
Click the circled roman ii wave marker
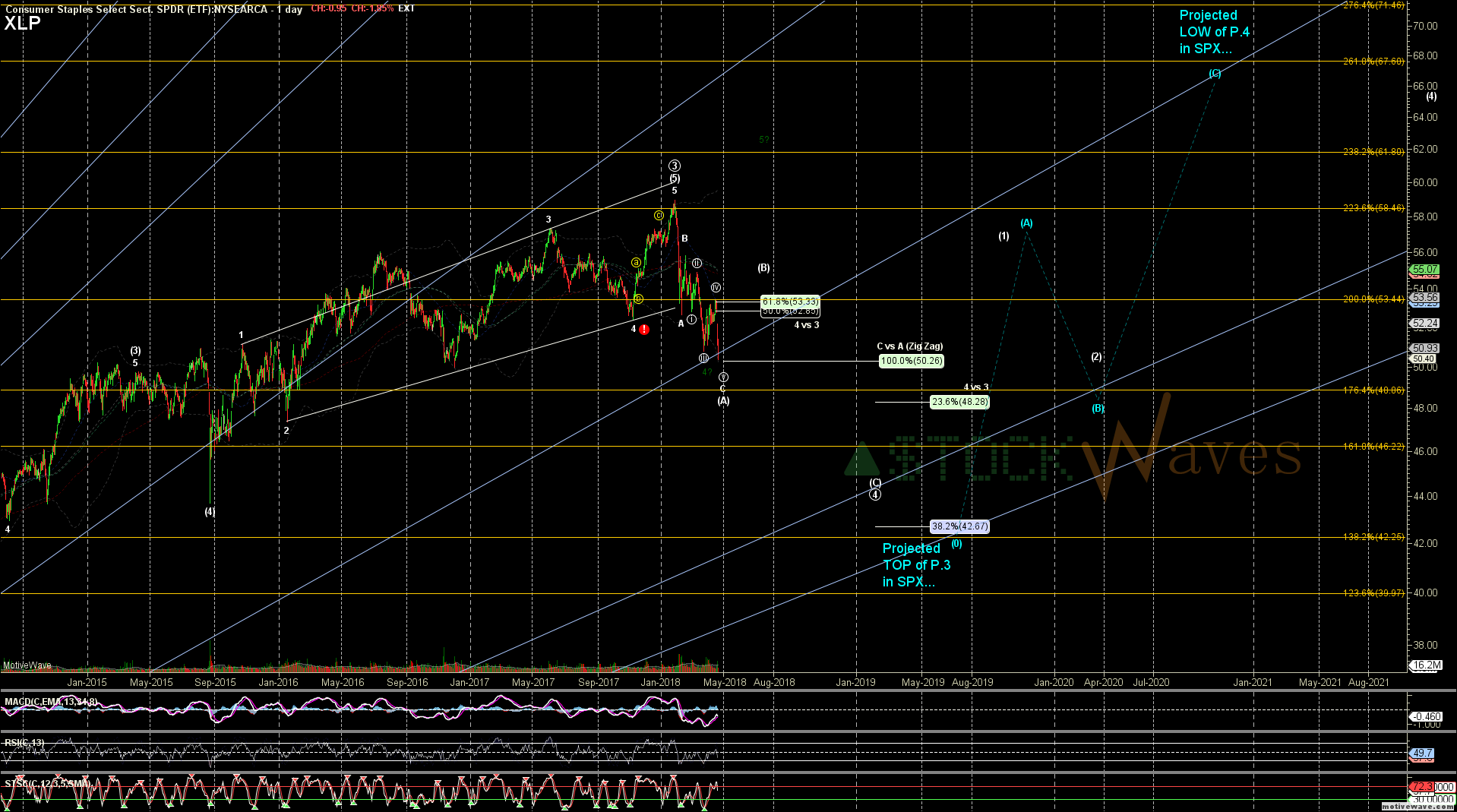tap(697, 264)
